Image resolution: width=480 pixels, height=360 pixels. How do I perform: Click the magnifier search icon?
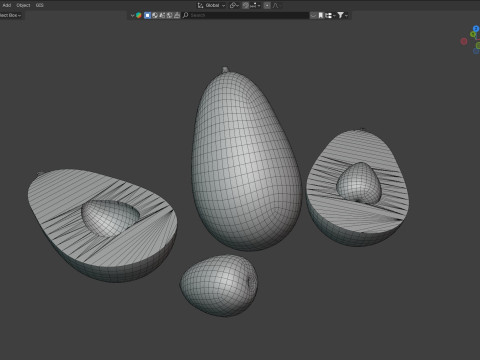[186, 15]
